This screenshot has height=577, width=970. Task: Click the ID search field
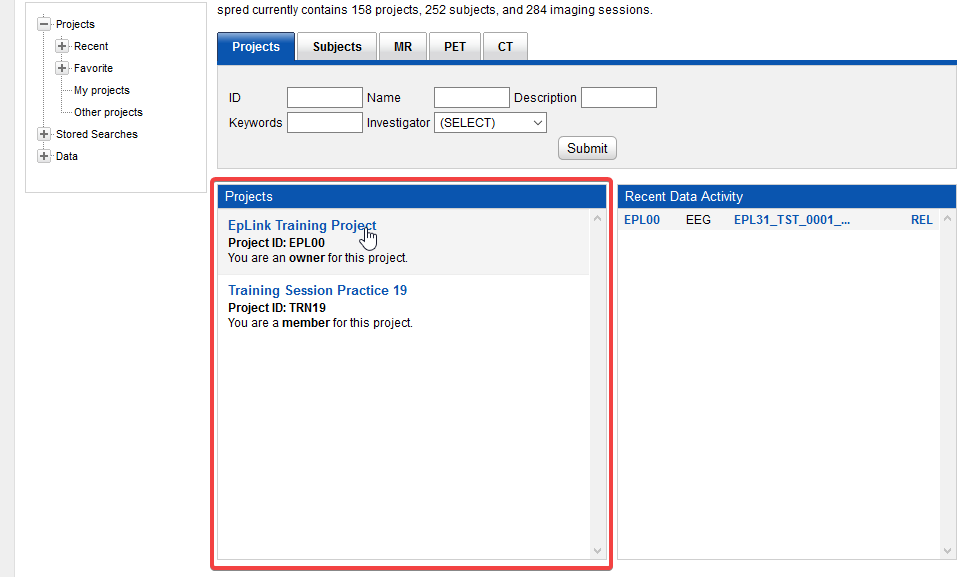pyautogui.click(x=324, y=98)
